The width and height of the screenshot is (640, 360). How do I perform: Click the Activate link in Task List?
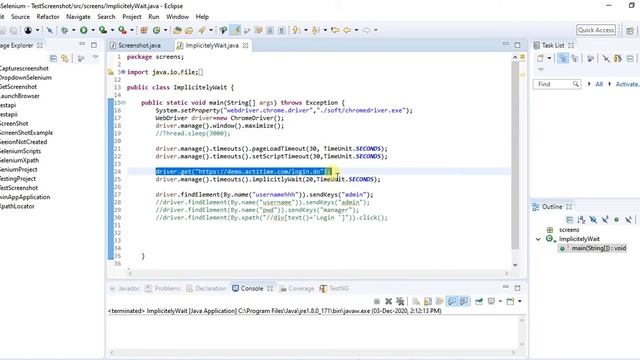pos(627,84)
